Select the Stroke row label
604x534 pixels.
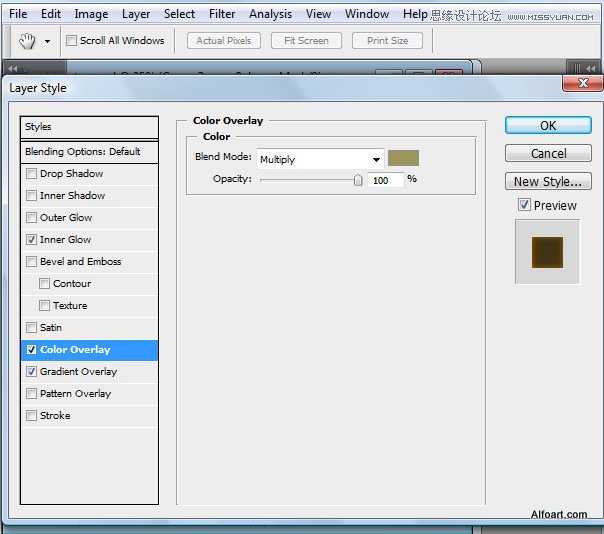(55, 416)
